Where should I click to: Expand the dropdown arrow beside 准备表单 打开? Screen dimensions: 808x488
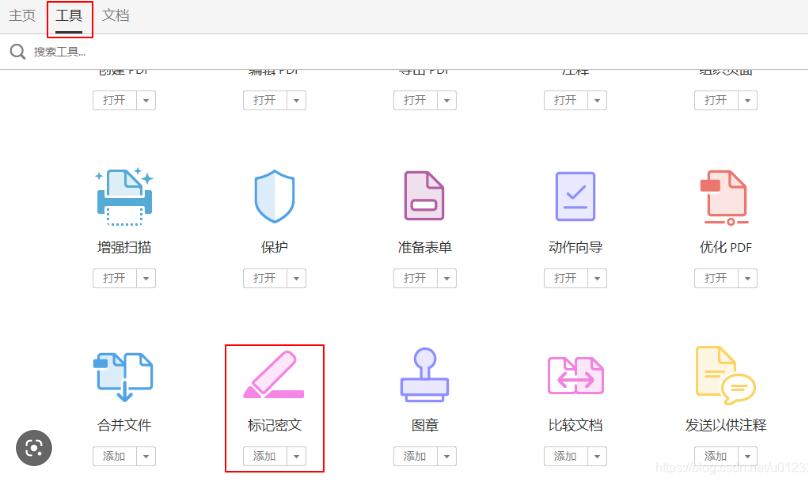tap(447, 278)
